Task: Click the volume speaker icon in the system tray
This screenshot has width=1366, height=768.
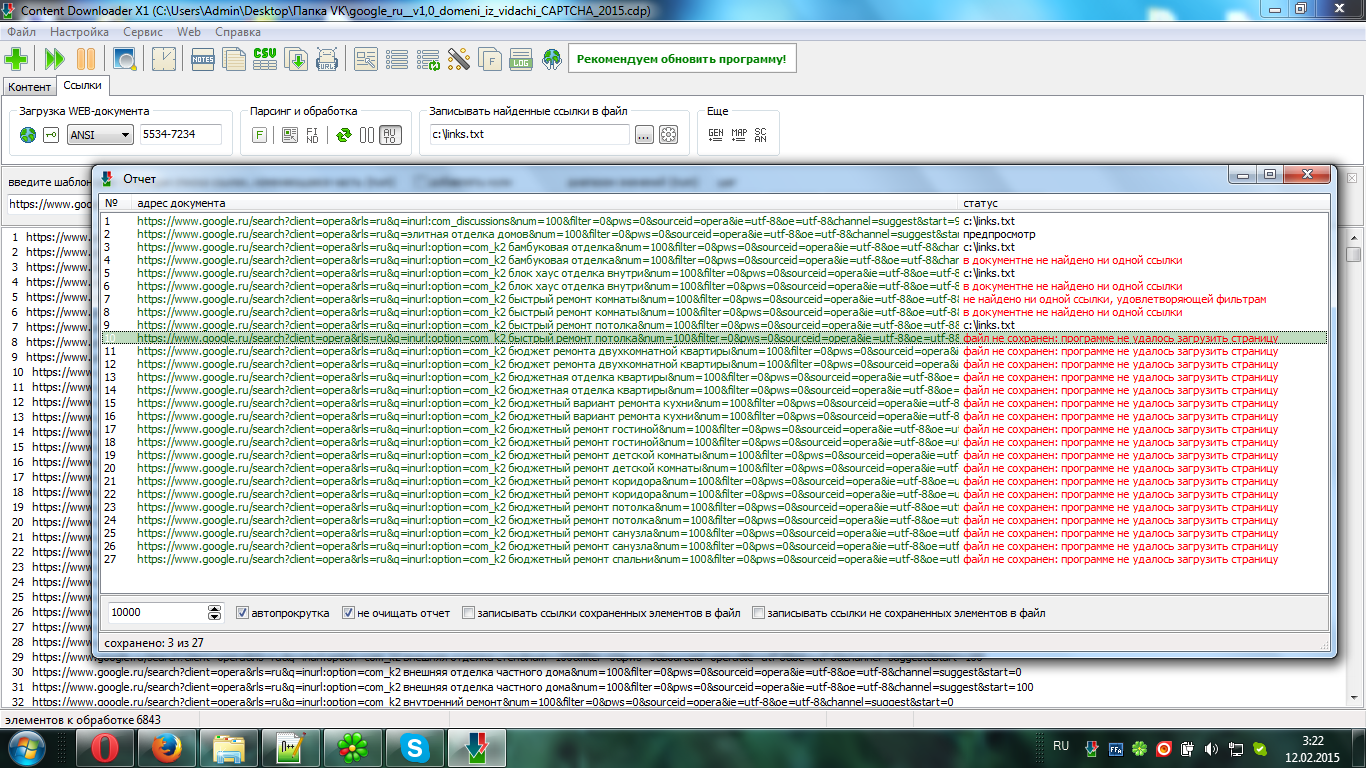Action: (1211, 748)
